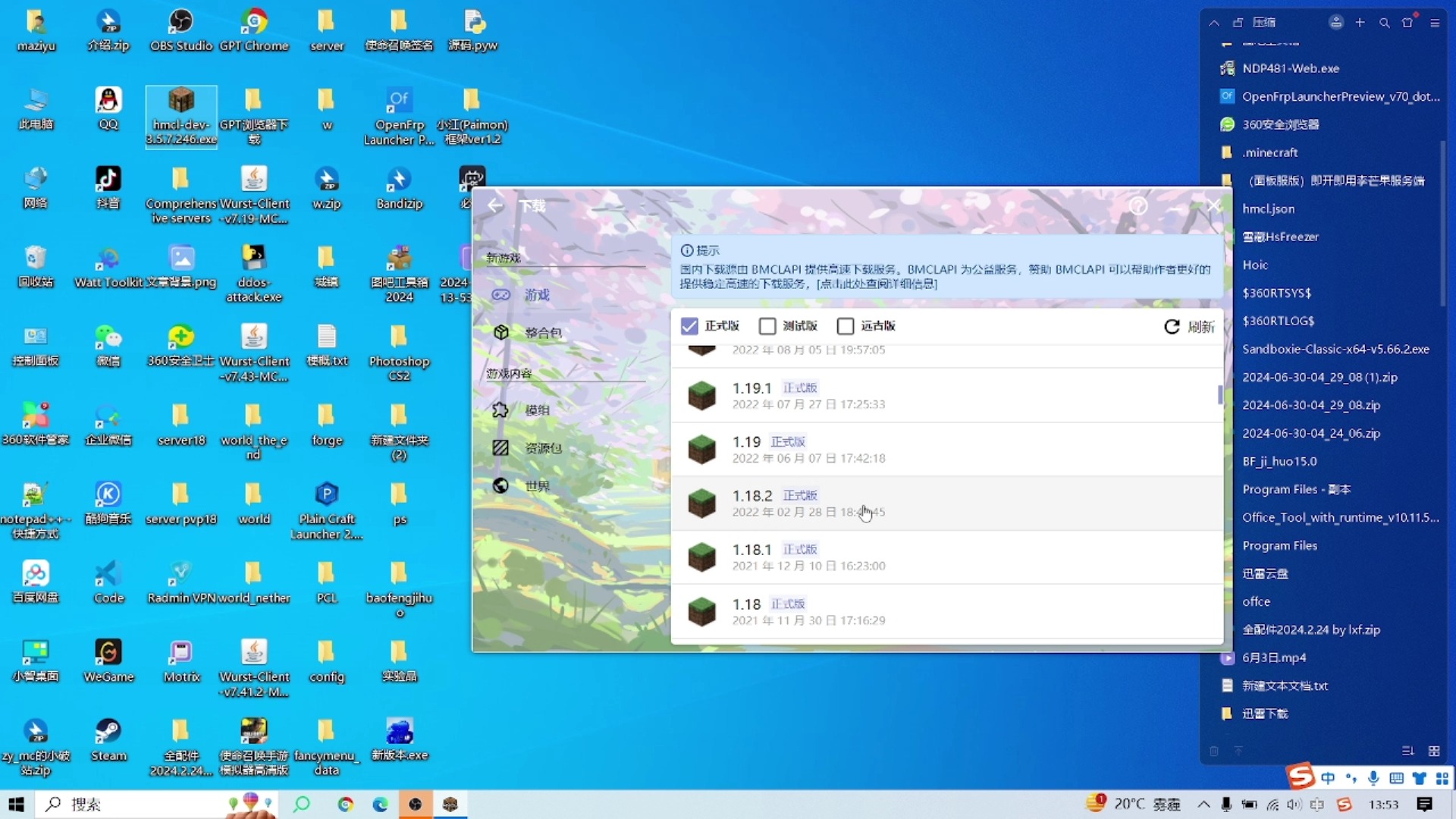Uncheck the 正式版 checkbox
Screen dimensions: 1456x819
[689, 326]
